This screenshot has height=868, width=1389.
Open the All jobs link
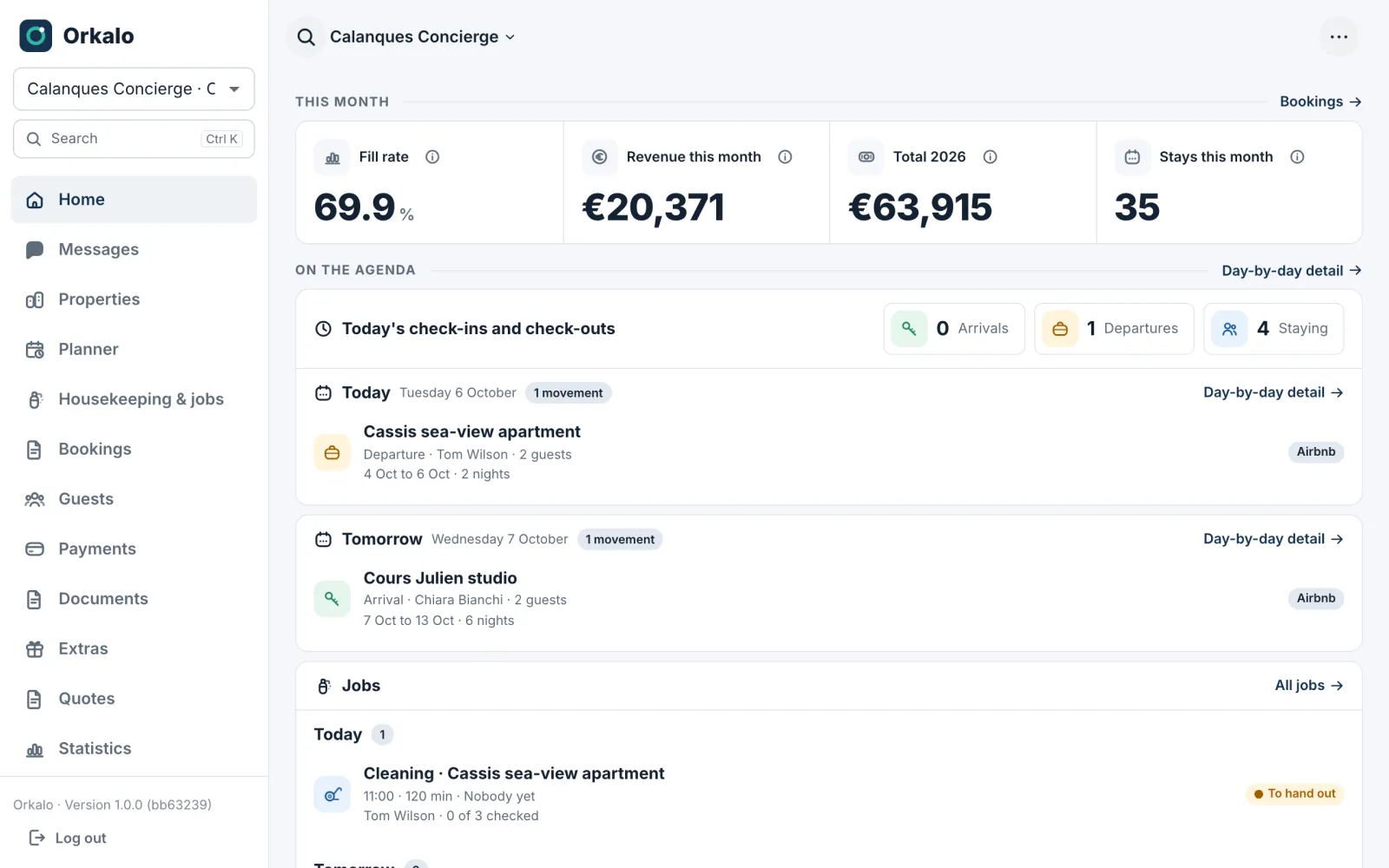pos(1308,686)
